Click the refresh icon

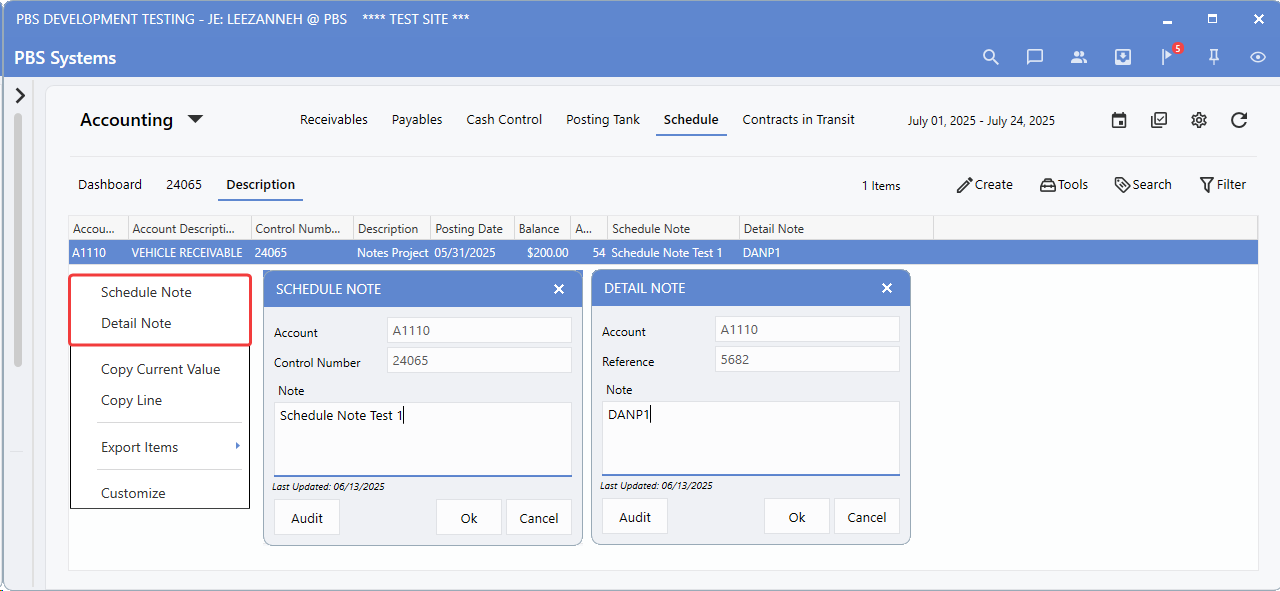(1239, 120)
